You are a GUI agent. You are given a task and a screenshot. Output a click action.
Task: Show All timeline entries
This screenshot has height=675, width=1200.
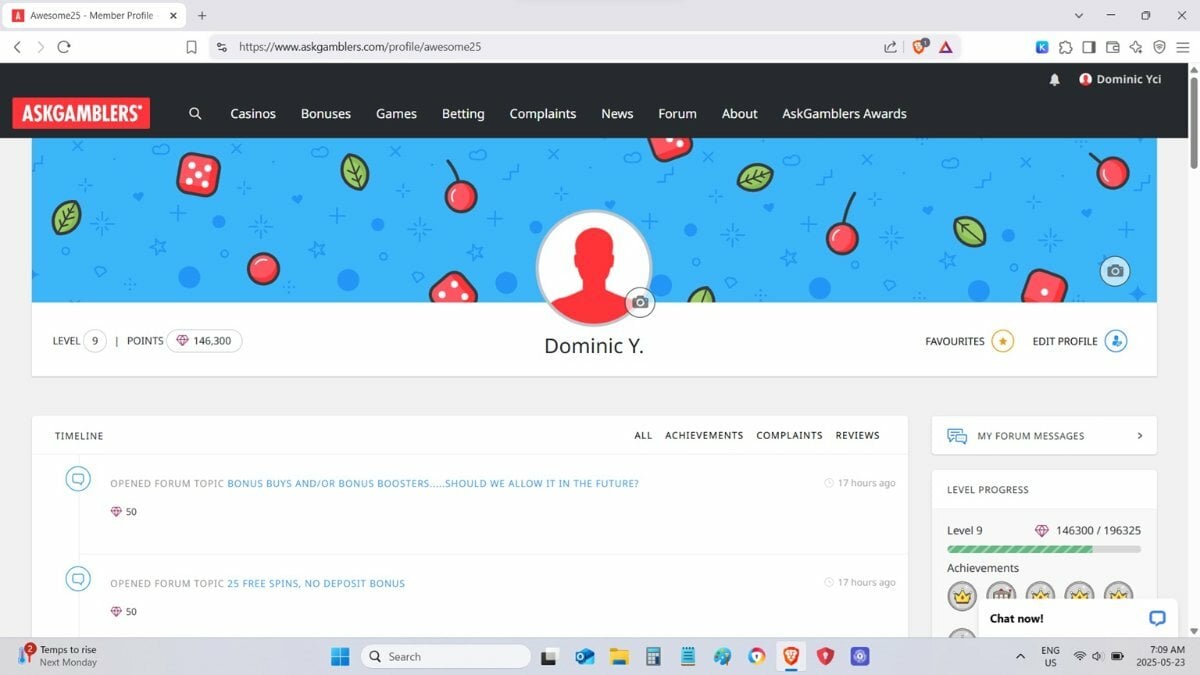[x=643, y=436]
